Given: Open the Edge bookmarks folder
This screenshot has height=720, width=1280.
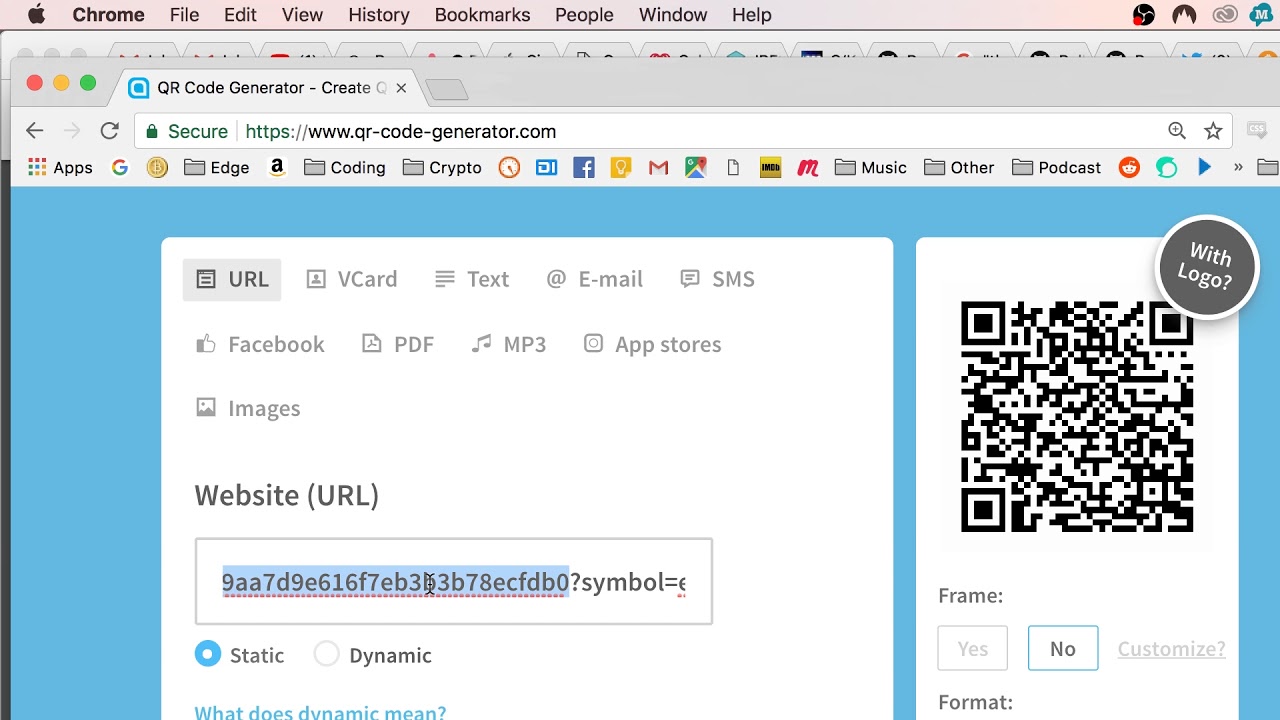Looking at the screenshot, I should click(x=217, y=168).
